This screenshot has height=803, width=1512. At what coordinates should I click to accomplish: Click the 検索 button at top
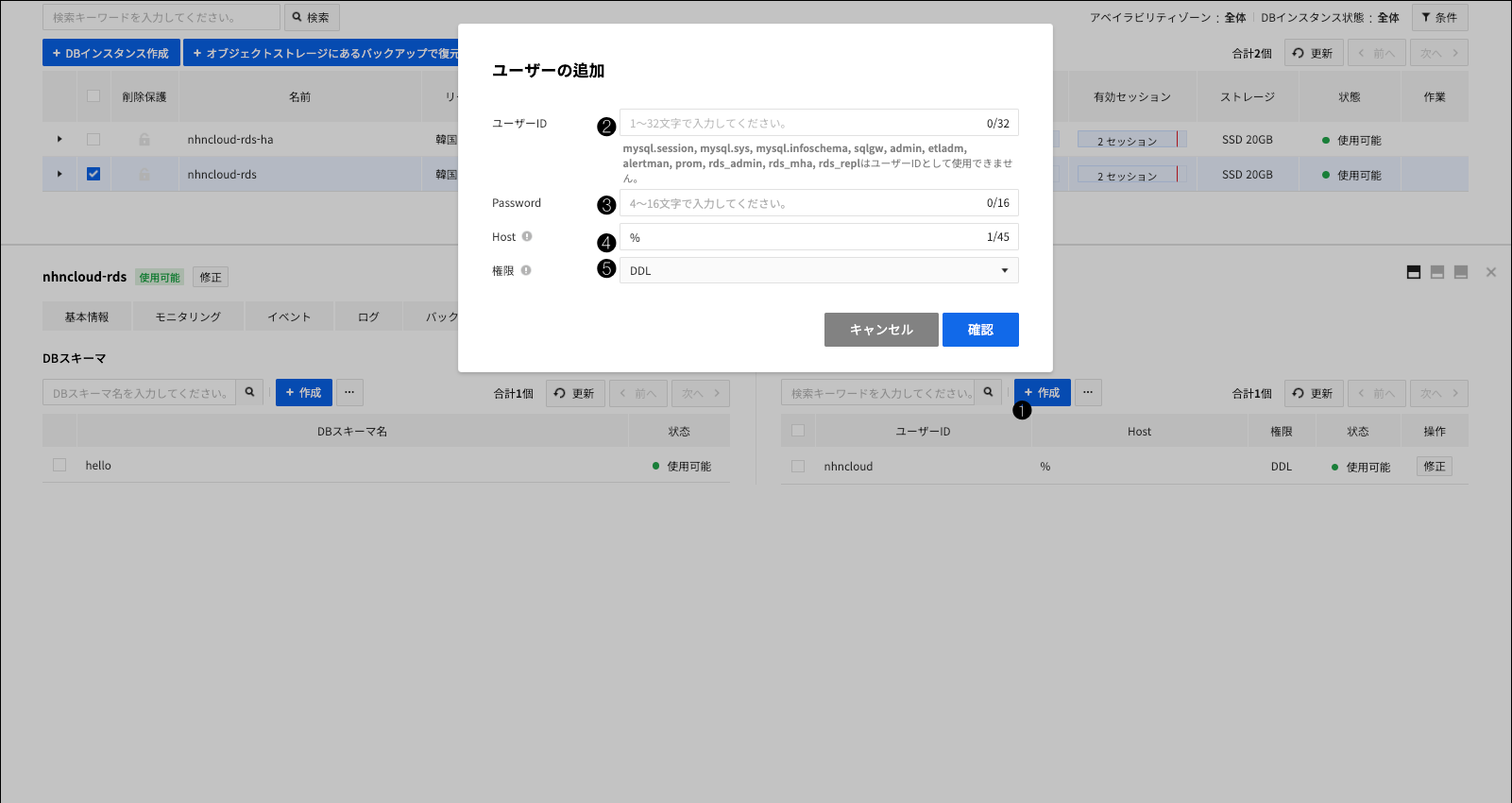[311, 17]
